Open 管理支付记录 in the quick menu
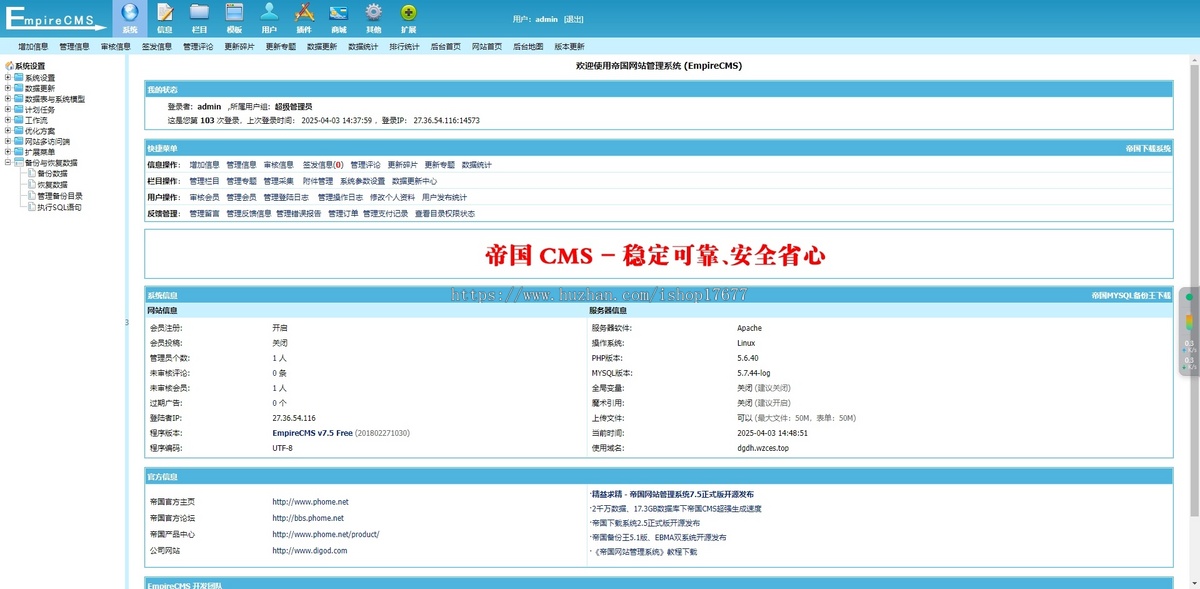The height and width of the screenshot is (589, 1200). [385, 213]
